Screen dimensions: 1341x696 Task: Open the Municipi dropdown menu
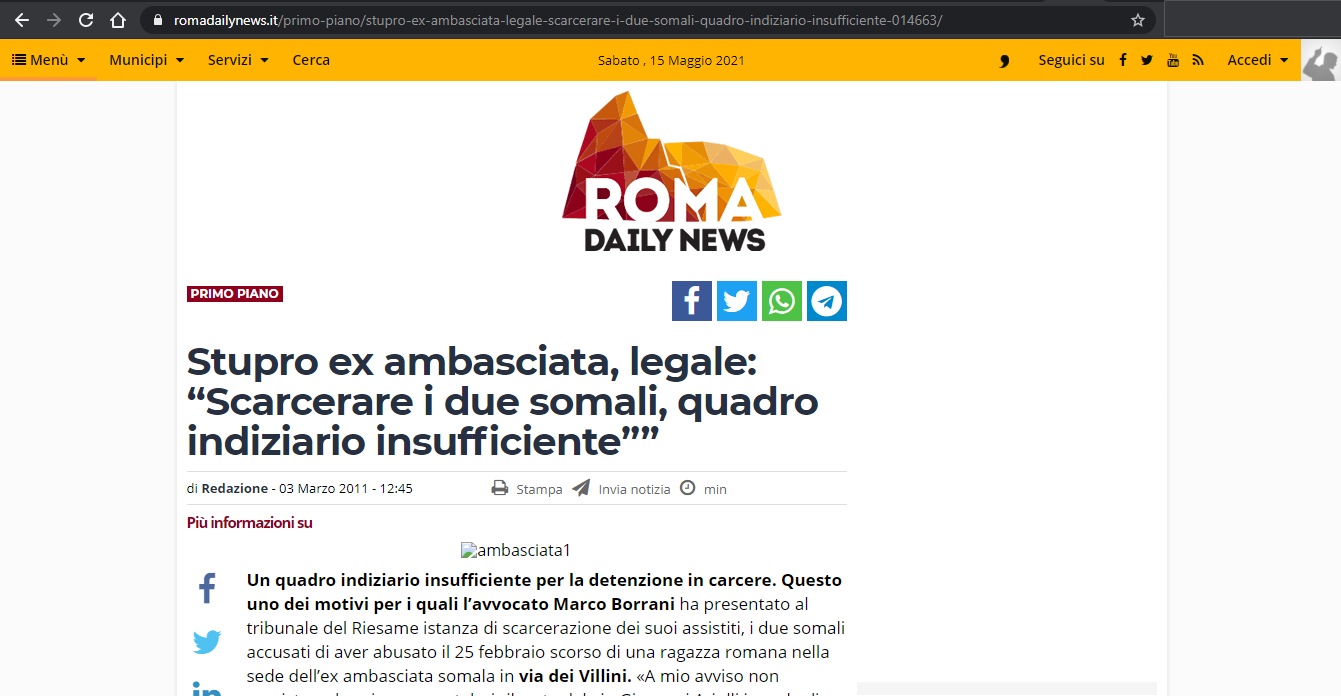point(147,60)
